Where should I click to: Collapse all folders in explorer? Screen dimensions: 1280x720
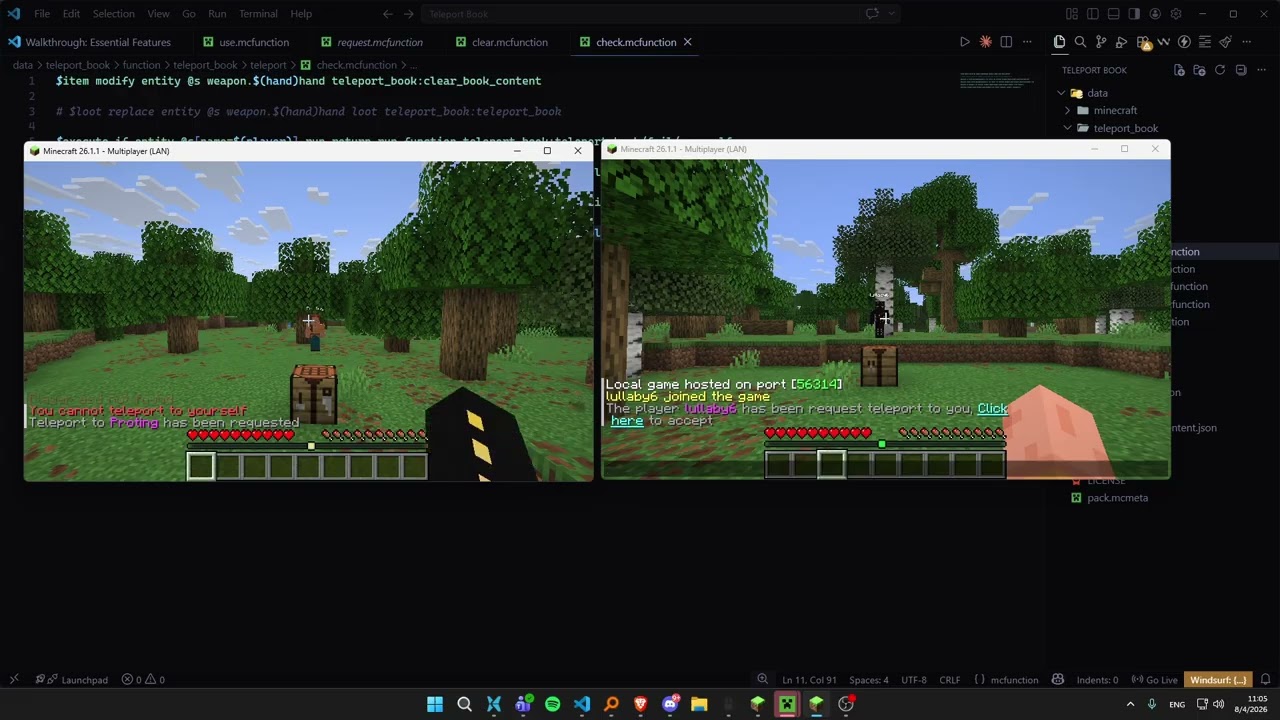(x=1241, y=70)
